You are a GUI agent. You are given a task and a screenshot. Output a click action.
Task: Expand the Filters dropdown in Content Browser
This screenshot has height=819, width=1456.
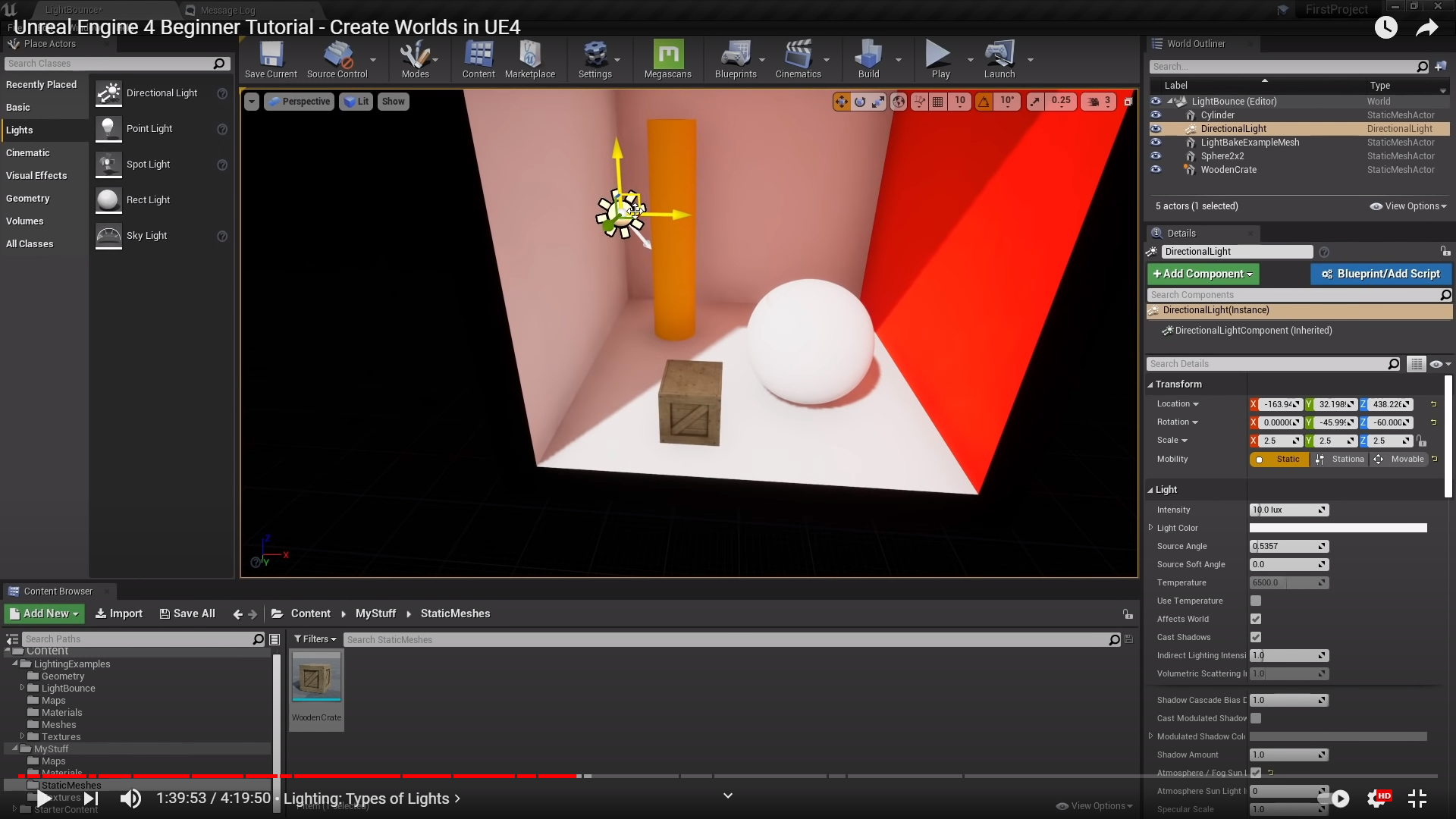pos(315,639)
